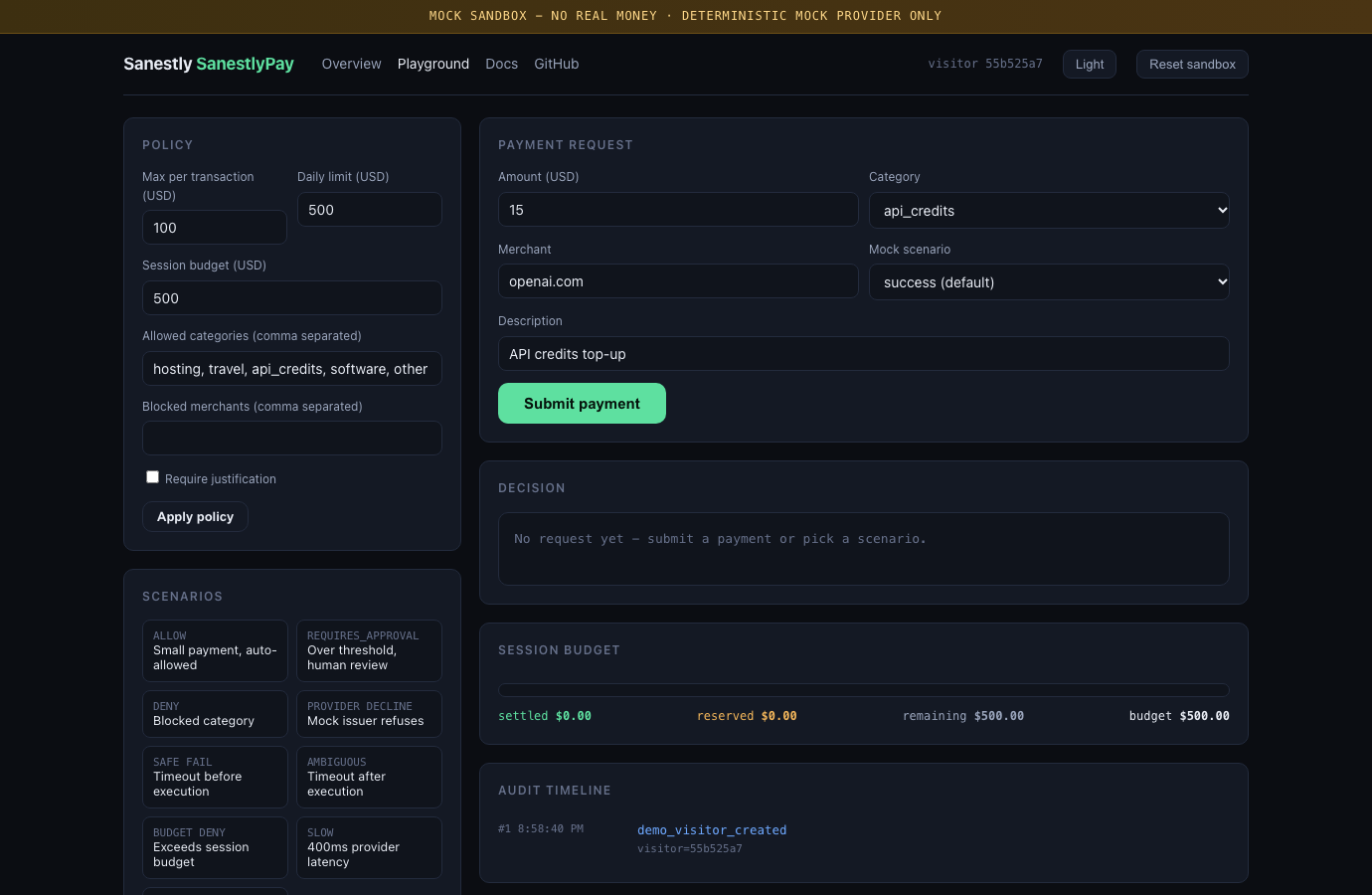Focus the Daily limit input
Image resolution: width=1372 pixels, height=895 pixels.
tap(370, 210)
